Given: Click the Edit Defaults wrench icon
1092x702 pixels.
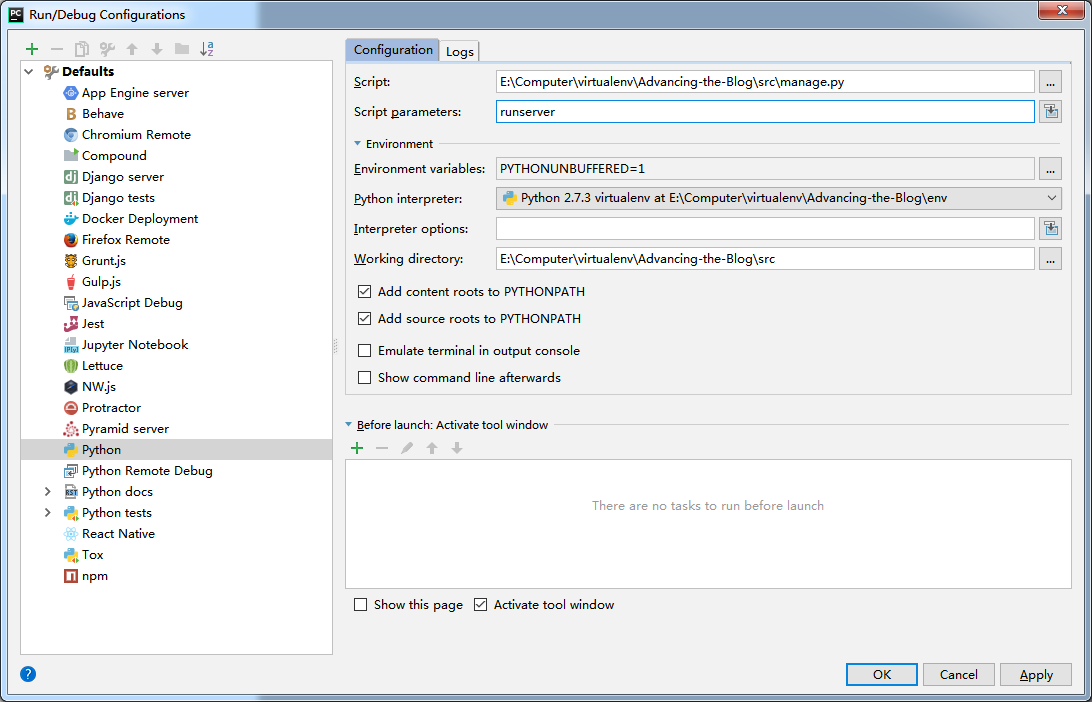Looking at the screenshot, I should tap(107, 49).
